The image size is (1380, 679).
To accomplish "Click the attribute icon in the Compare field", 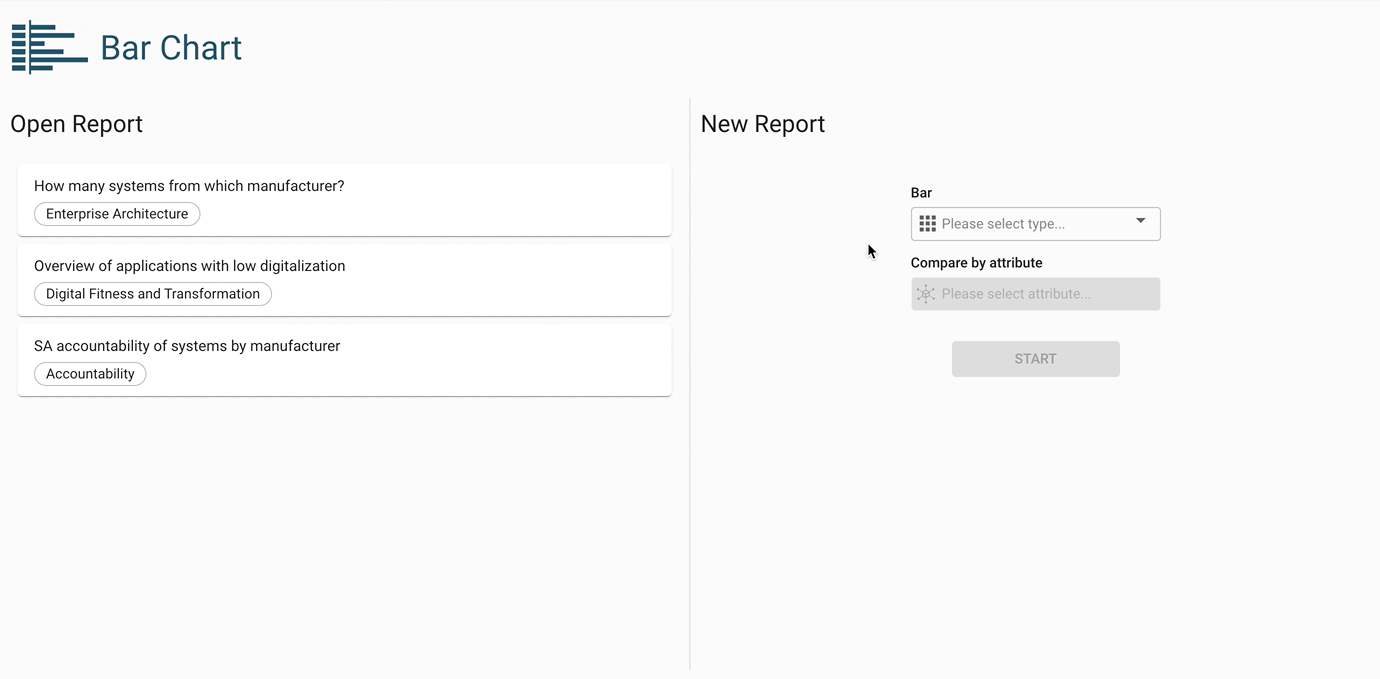I will 926,294.
